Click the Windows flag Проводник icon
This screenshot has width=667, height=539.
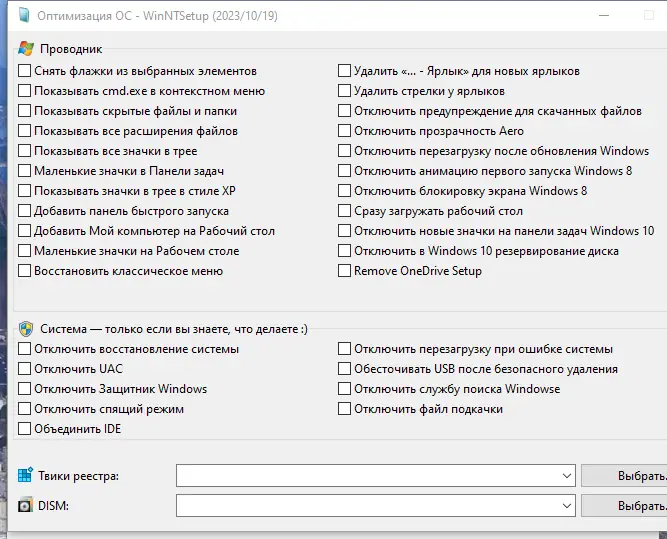[26, 48]
